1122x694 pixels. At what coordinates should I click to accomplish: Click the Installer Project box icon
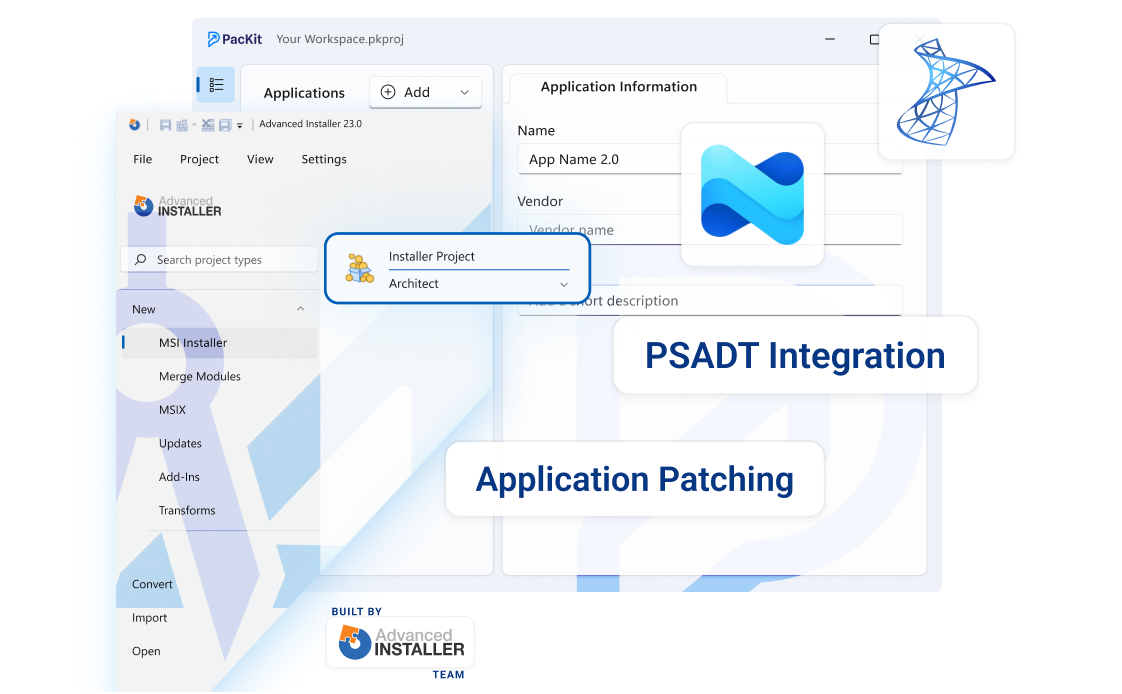tap(359, 269)
